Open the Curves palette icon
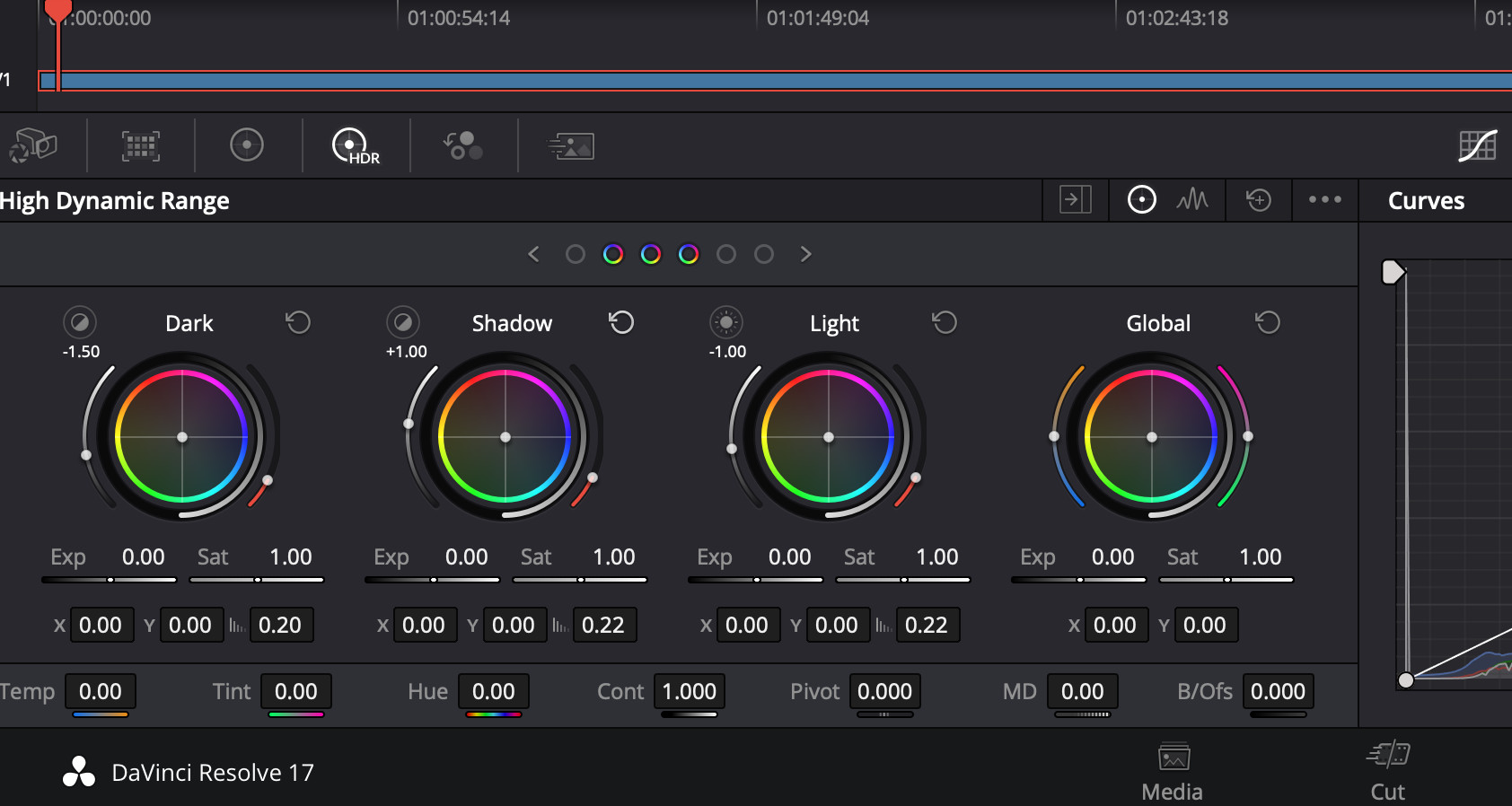1512x806 pixels. pos(1478,145)
